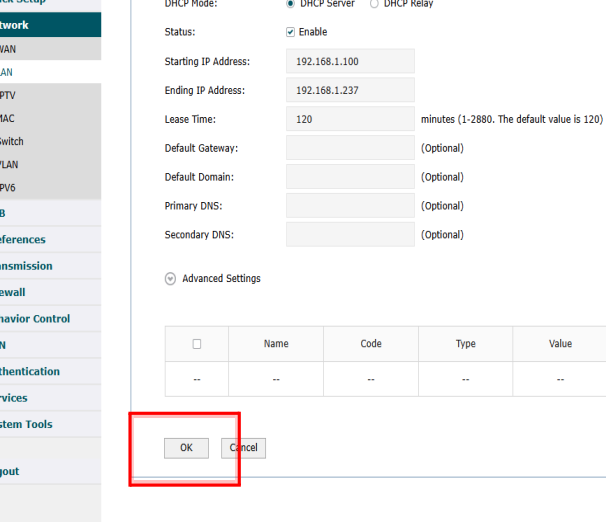Select the DHCP Relay radio button

pyautogui.click(x=374, y=3)
